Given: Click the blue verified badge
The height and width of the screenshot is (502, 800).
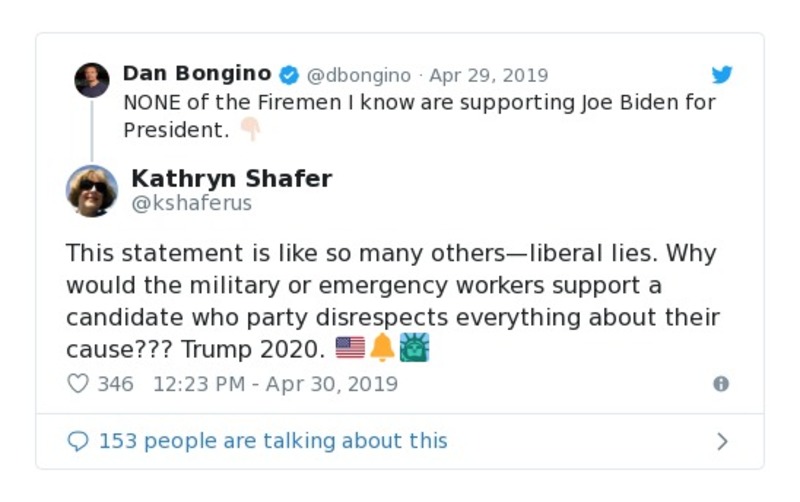Looking at the screenshot, I should [x=289, y=75].
